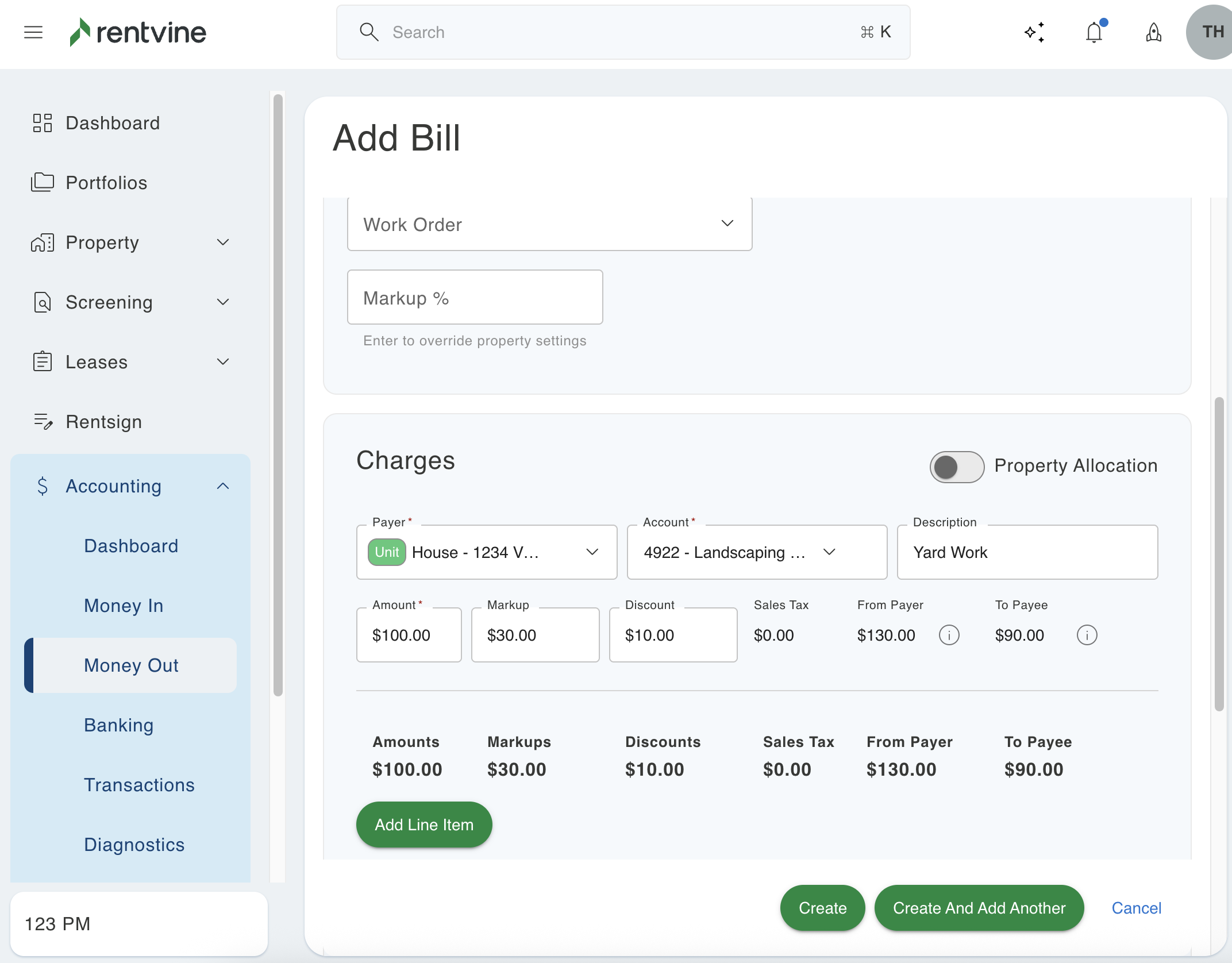Click the Add Line Item button
The width and height of the screenshot is (1232, 963).
click(424, 825)
